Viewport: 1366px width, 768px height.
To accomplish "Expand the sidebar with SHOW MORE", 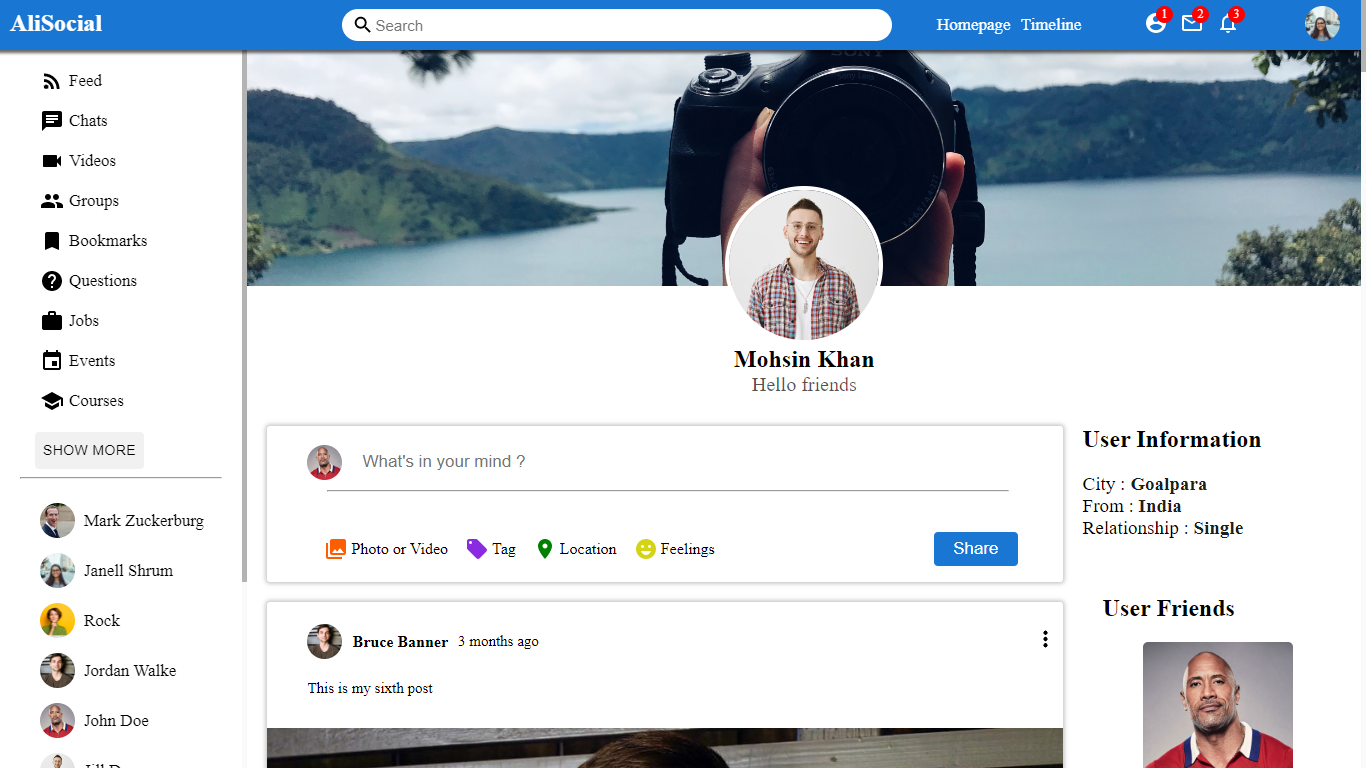I will tap(89, 450).
